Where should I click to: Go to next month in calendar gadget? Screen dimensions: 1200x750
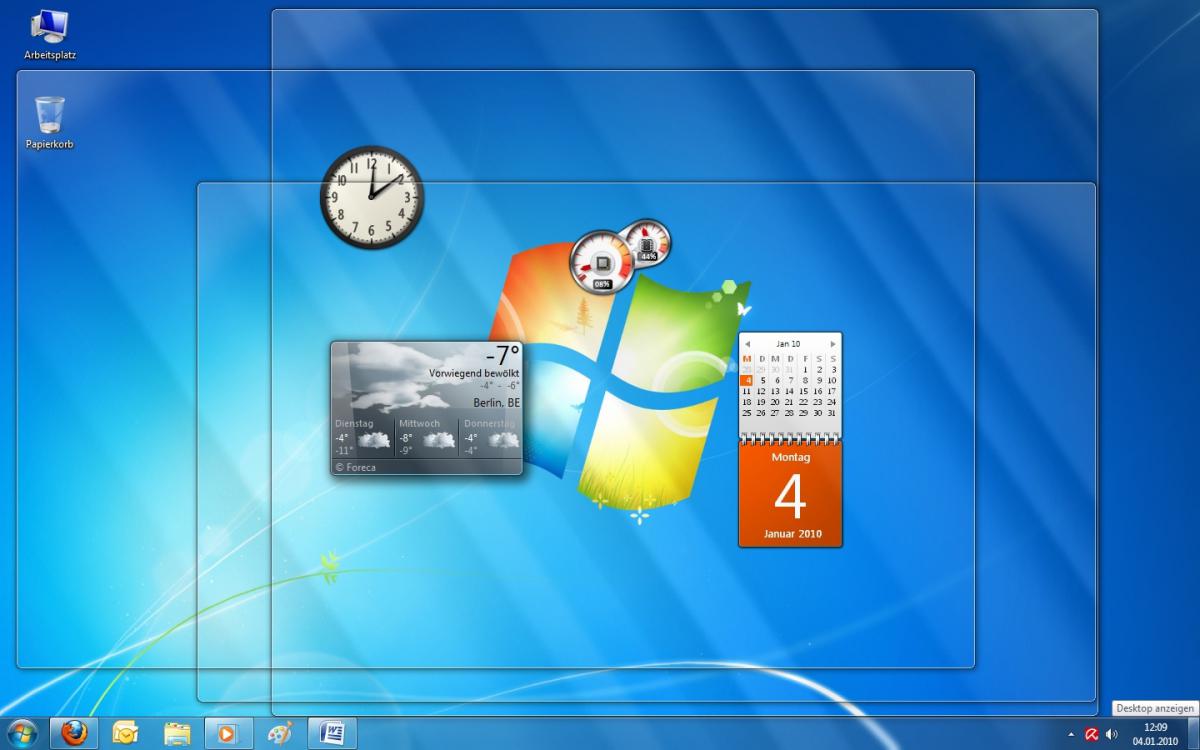click(833, 343)
